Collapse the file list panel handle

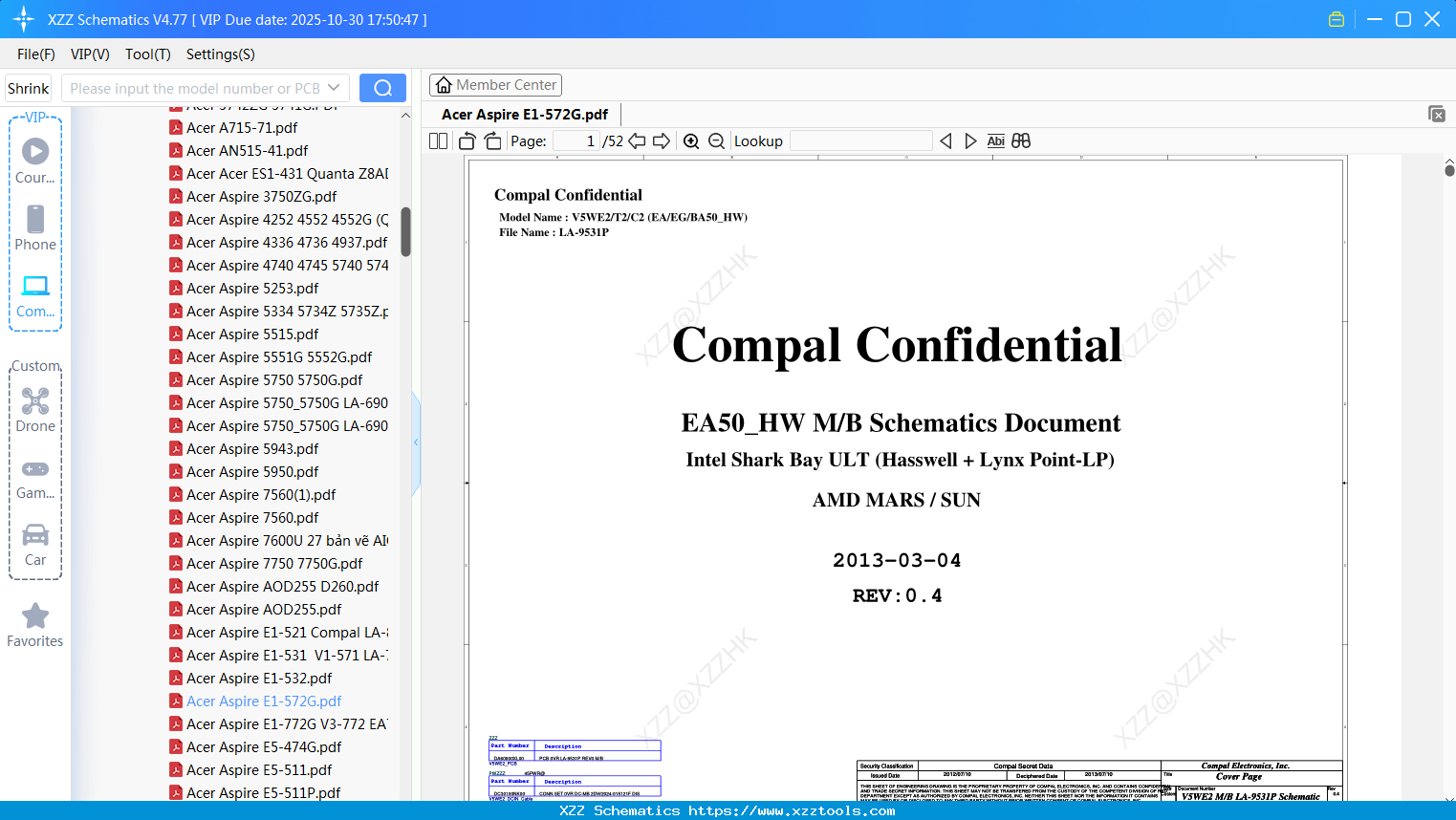pos(416,442)
